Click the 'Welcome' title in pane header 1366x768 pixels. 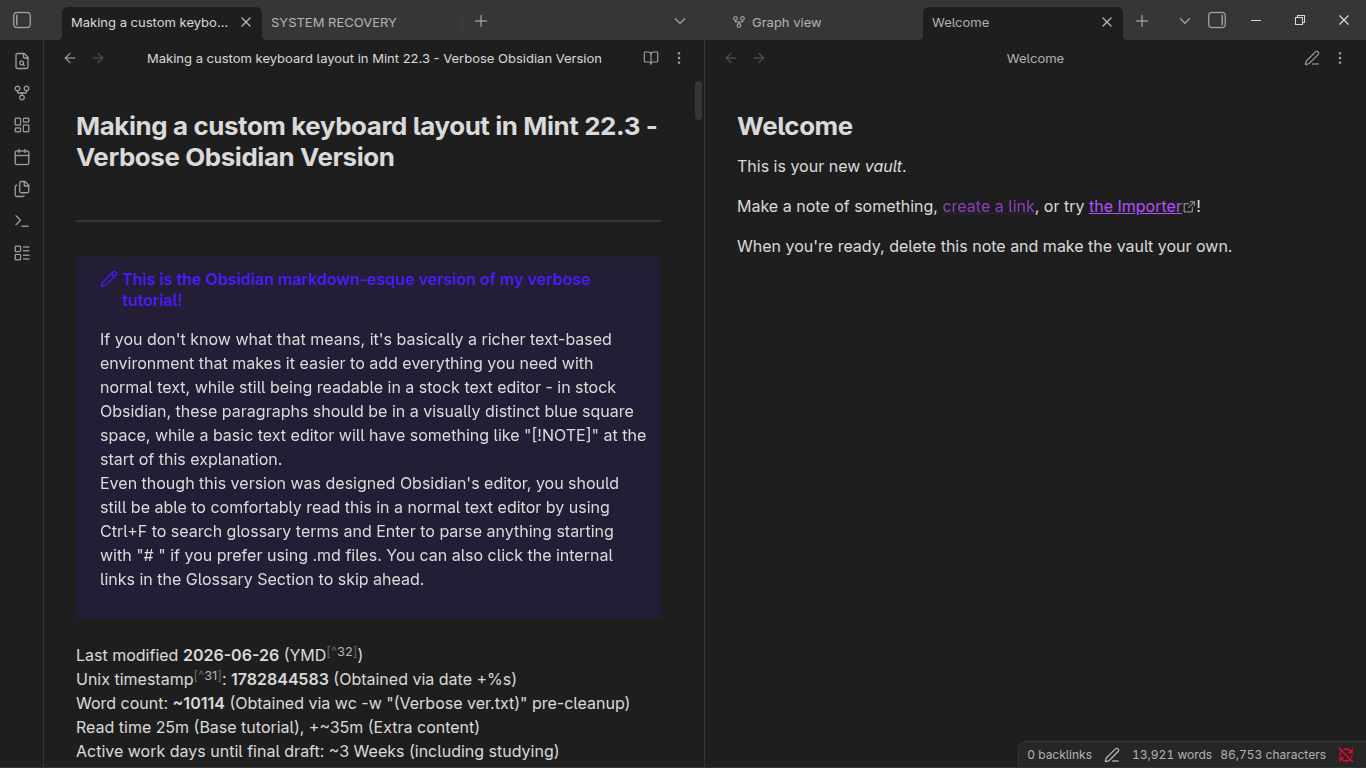click(x=1035, y=59)
